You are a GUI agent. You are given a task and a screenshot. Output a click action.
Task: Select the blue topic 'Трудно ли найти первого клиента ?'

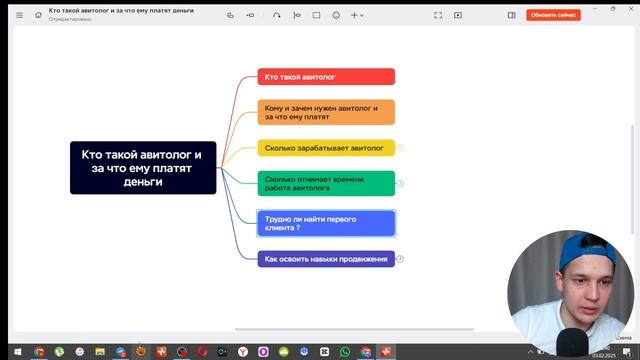click(x=326, y=223)
